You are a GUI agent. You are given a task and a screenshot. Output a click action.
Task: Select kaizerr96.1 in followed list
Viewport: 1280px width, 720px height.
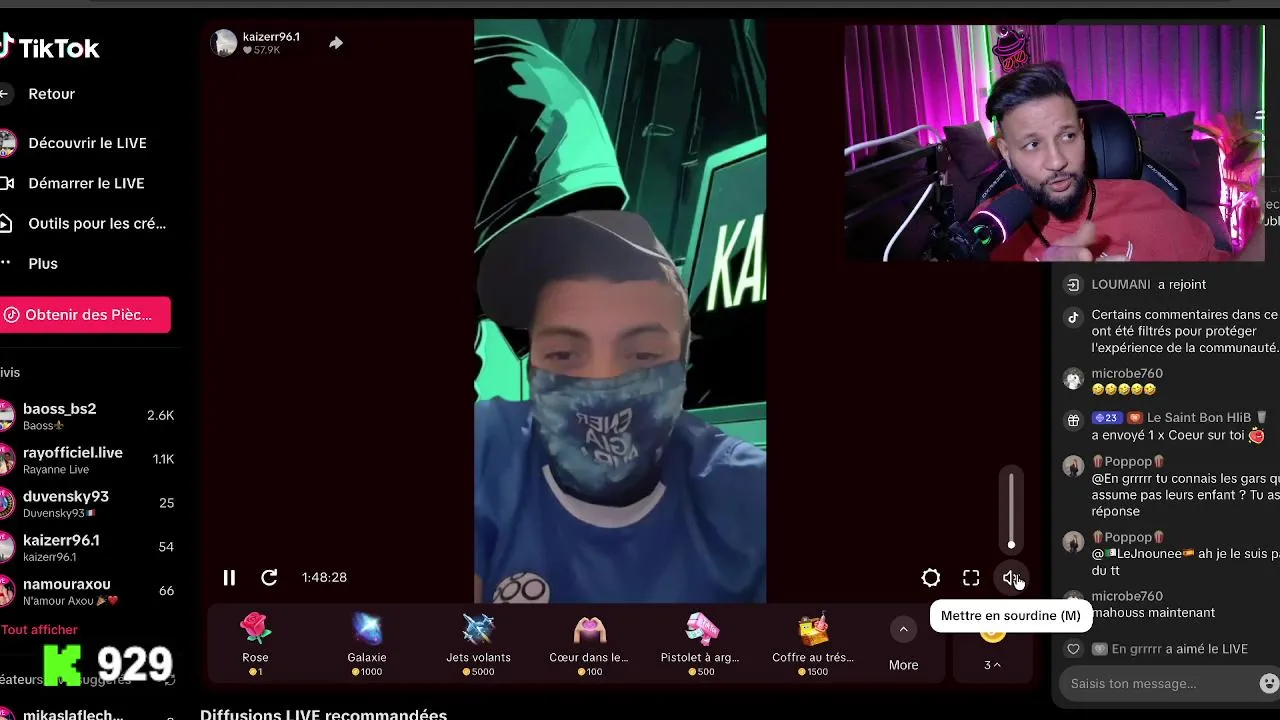click(x=87, y=547)
